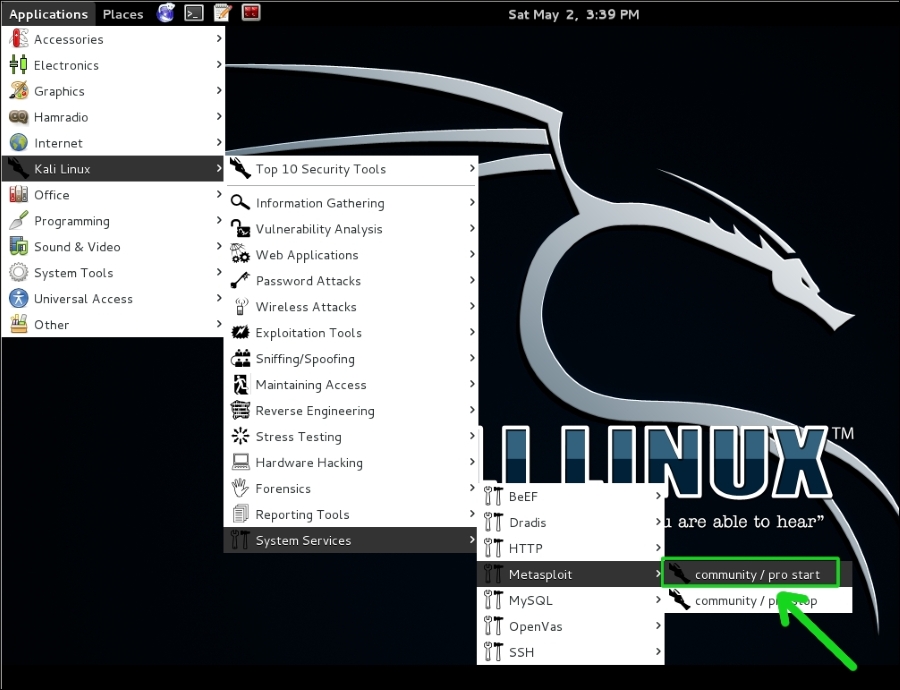Launch the text editor from the top panel
The image size is (900, 690).
tap(221, 13)
